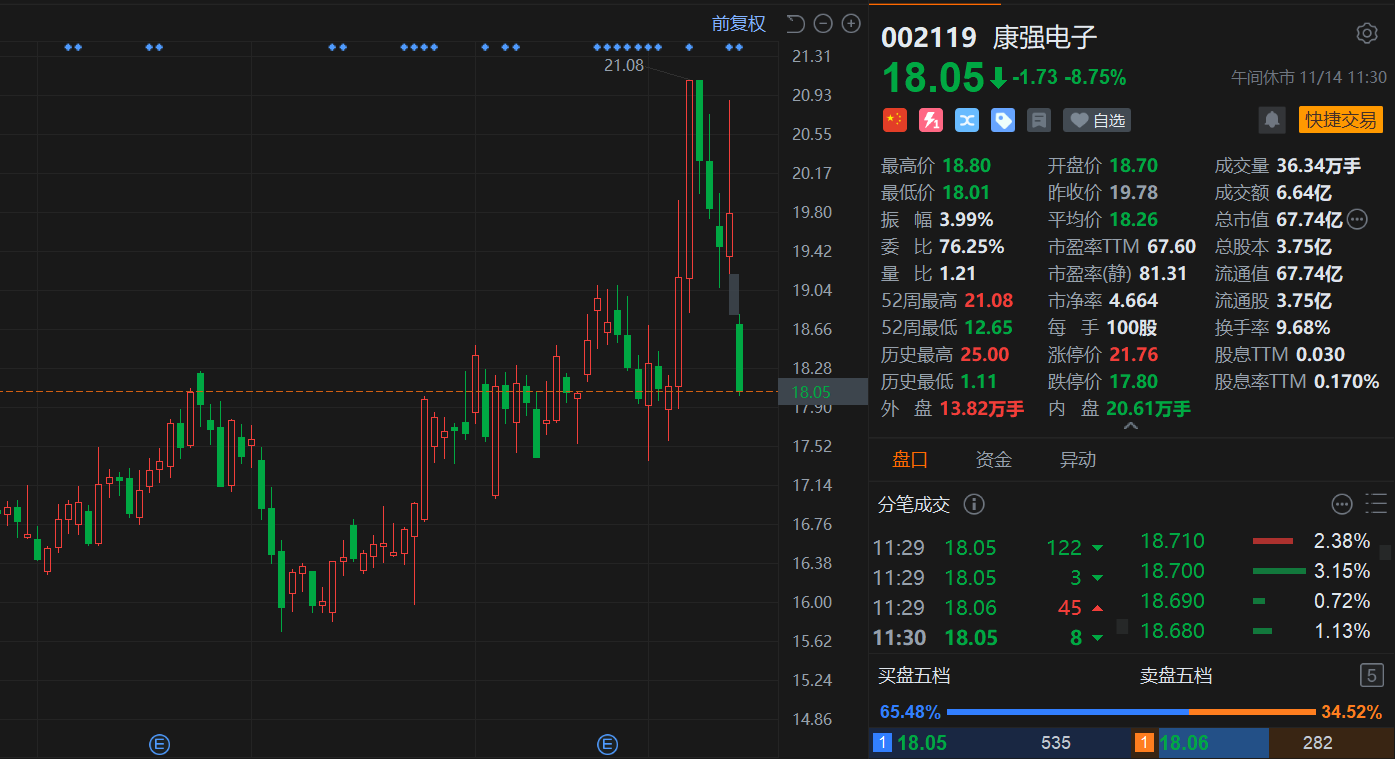Screen dimensions: 1395x759
Task: Click the 历史最高 value 25.00
Action: click(x=985, y=354)
